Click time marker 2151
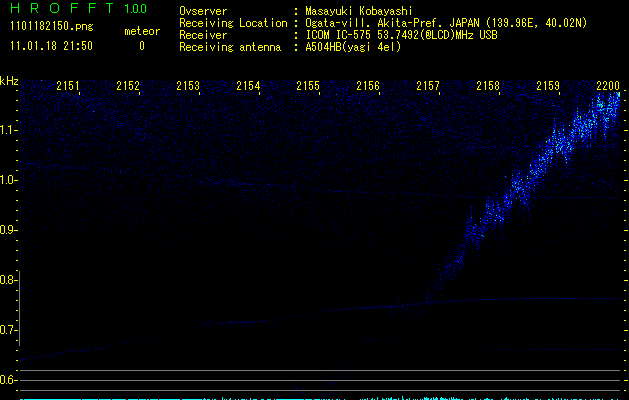The image size is (629, 400). click(x=68, y=86)
